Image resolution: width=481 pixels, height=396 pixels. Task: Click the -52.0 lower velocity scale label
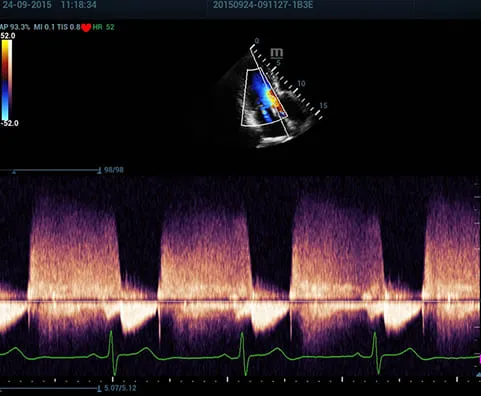point(9,123)
